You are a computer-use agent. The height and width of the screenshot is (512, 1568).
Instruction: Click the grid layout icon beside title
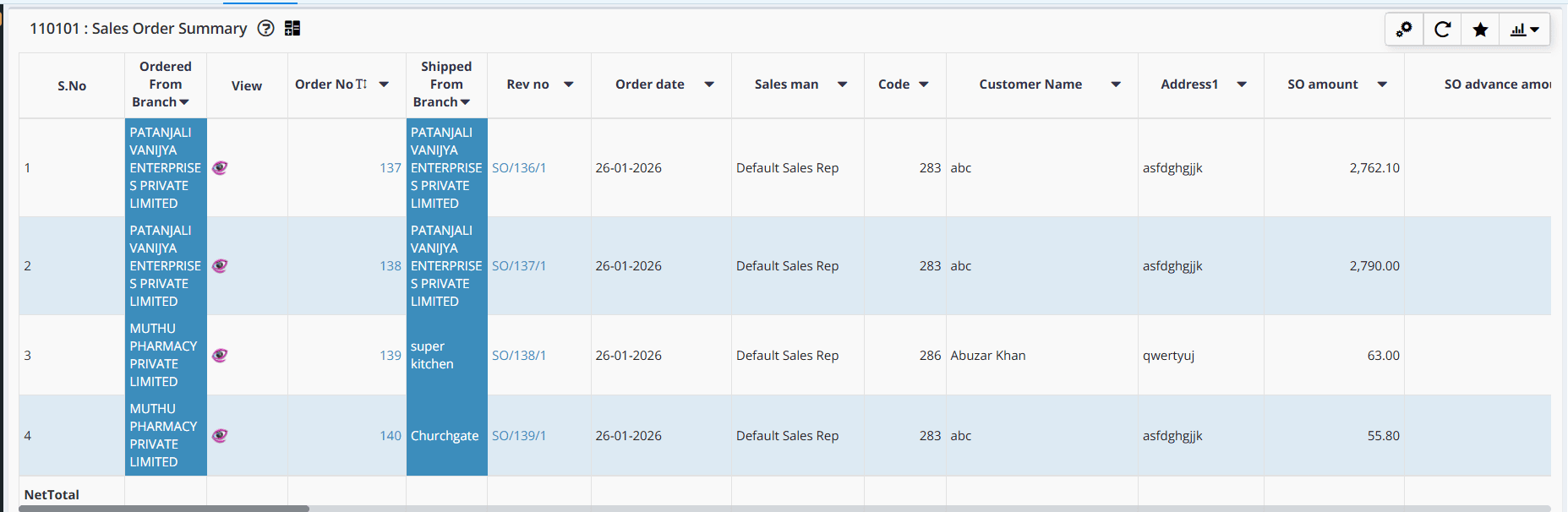292,29
